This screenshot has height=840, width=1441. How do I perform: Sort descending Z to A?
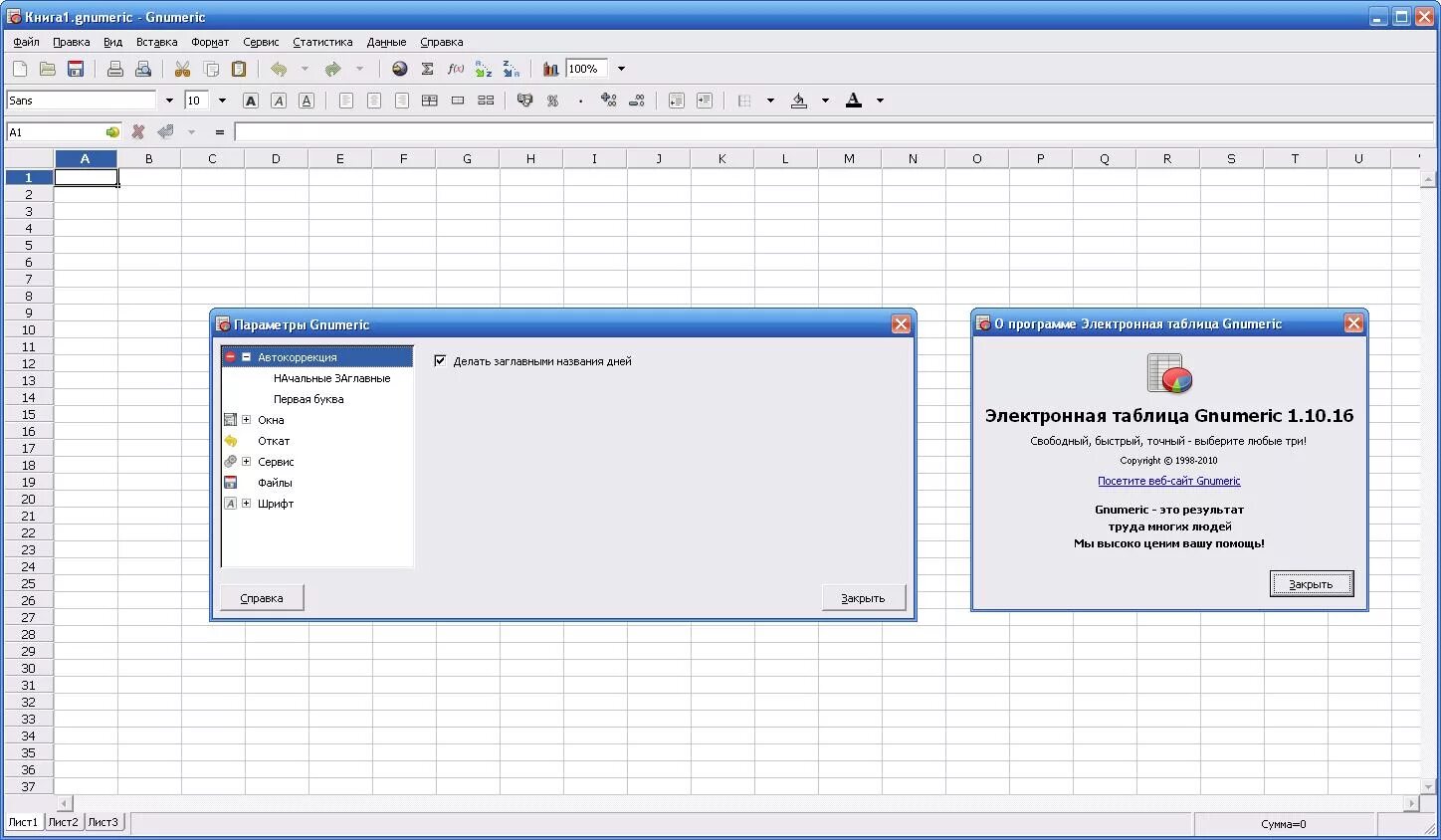tap(512, 69)
